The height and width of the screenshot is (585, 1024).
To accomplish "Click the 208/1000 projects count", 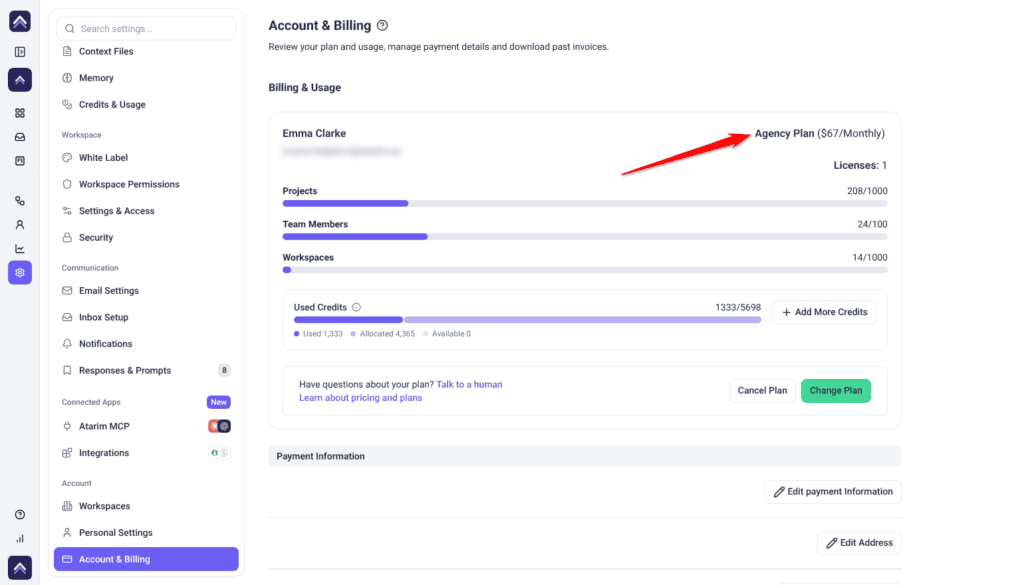I will [x=867, y=191].
